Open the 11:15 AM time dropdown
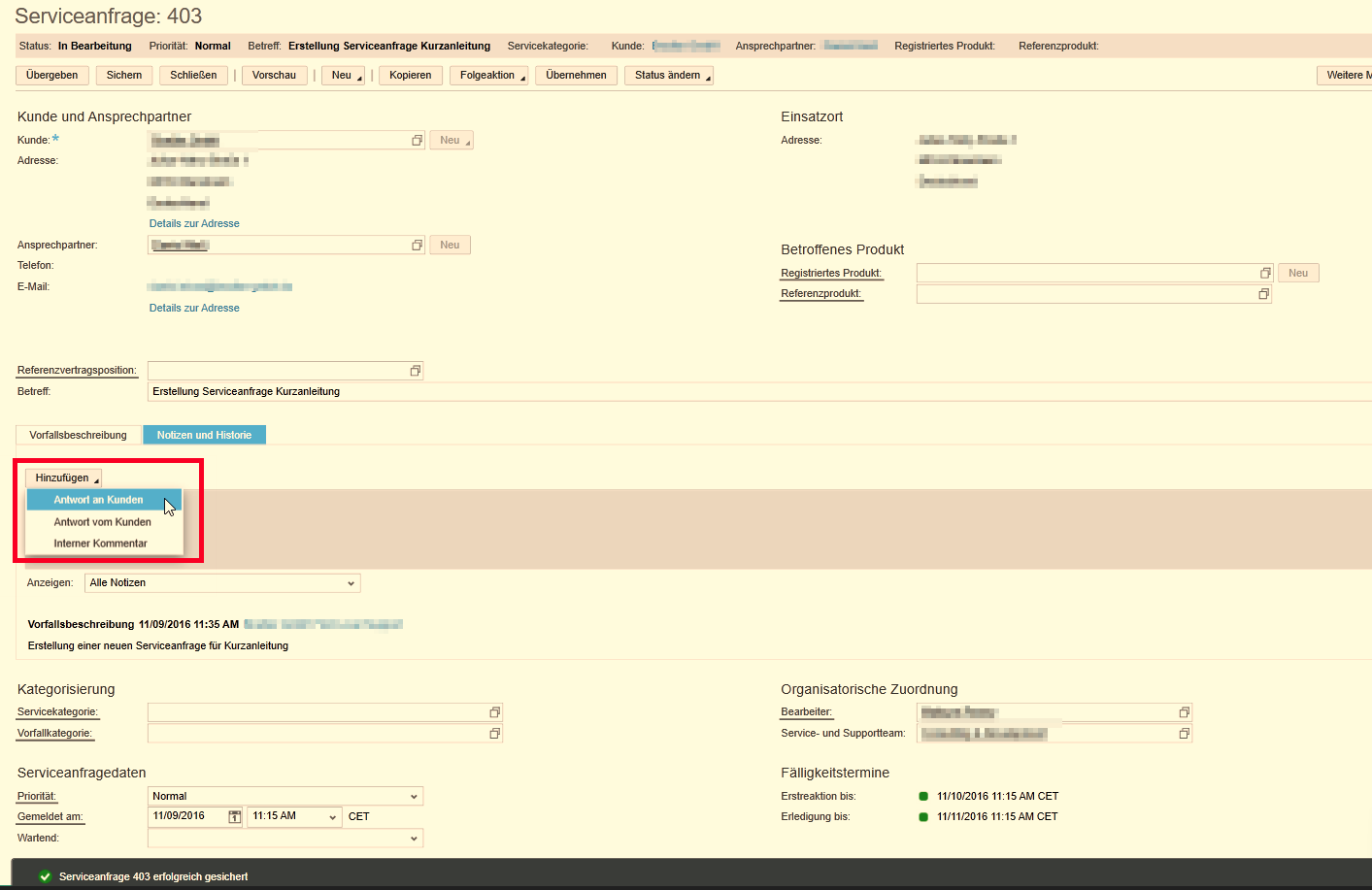This screenshot has height=890, width=1372. pyautogui.click(x=332, y=817)
